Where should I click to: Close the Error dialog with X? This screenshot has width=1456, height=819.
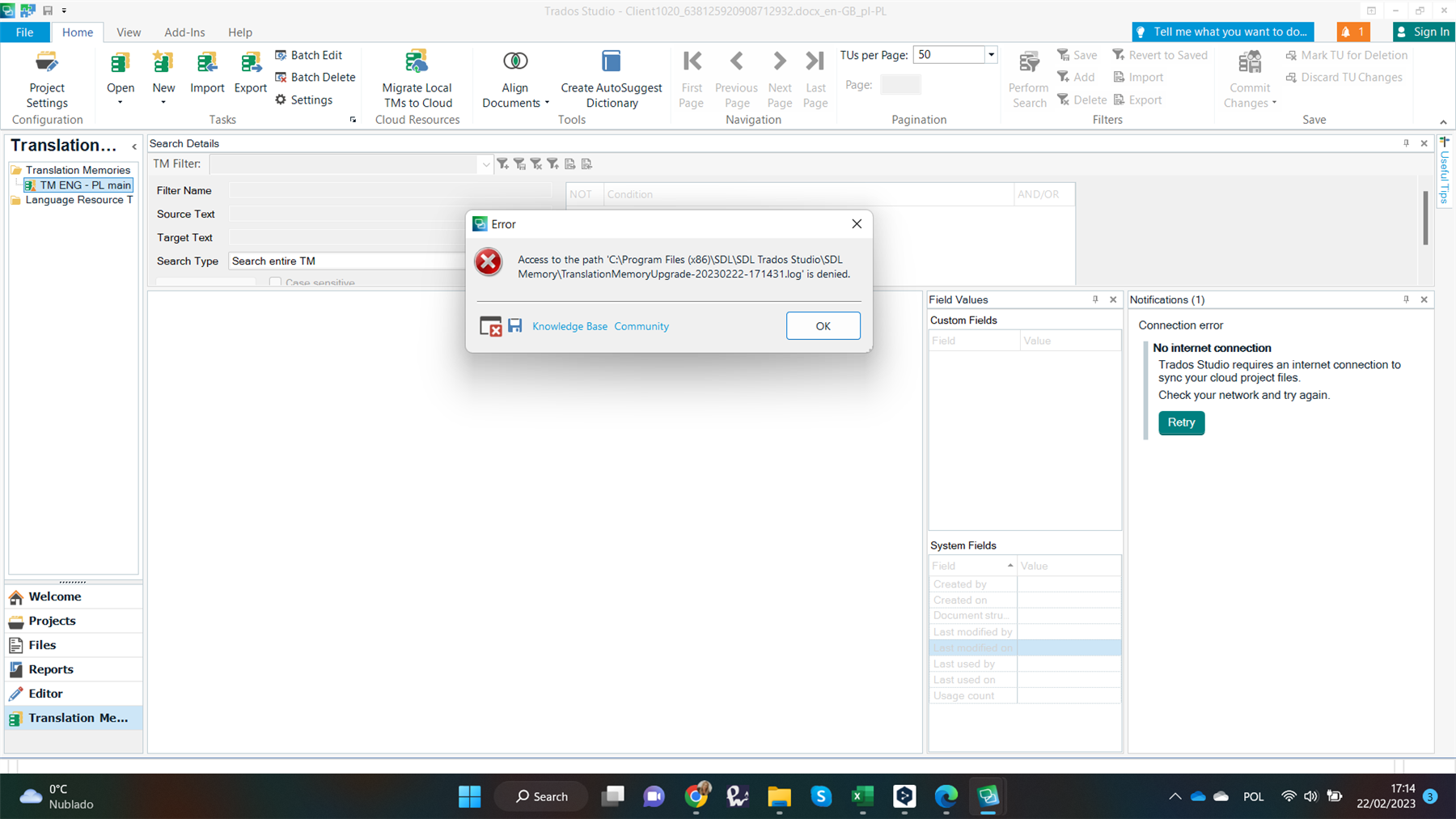click(857, 224)
